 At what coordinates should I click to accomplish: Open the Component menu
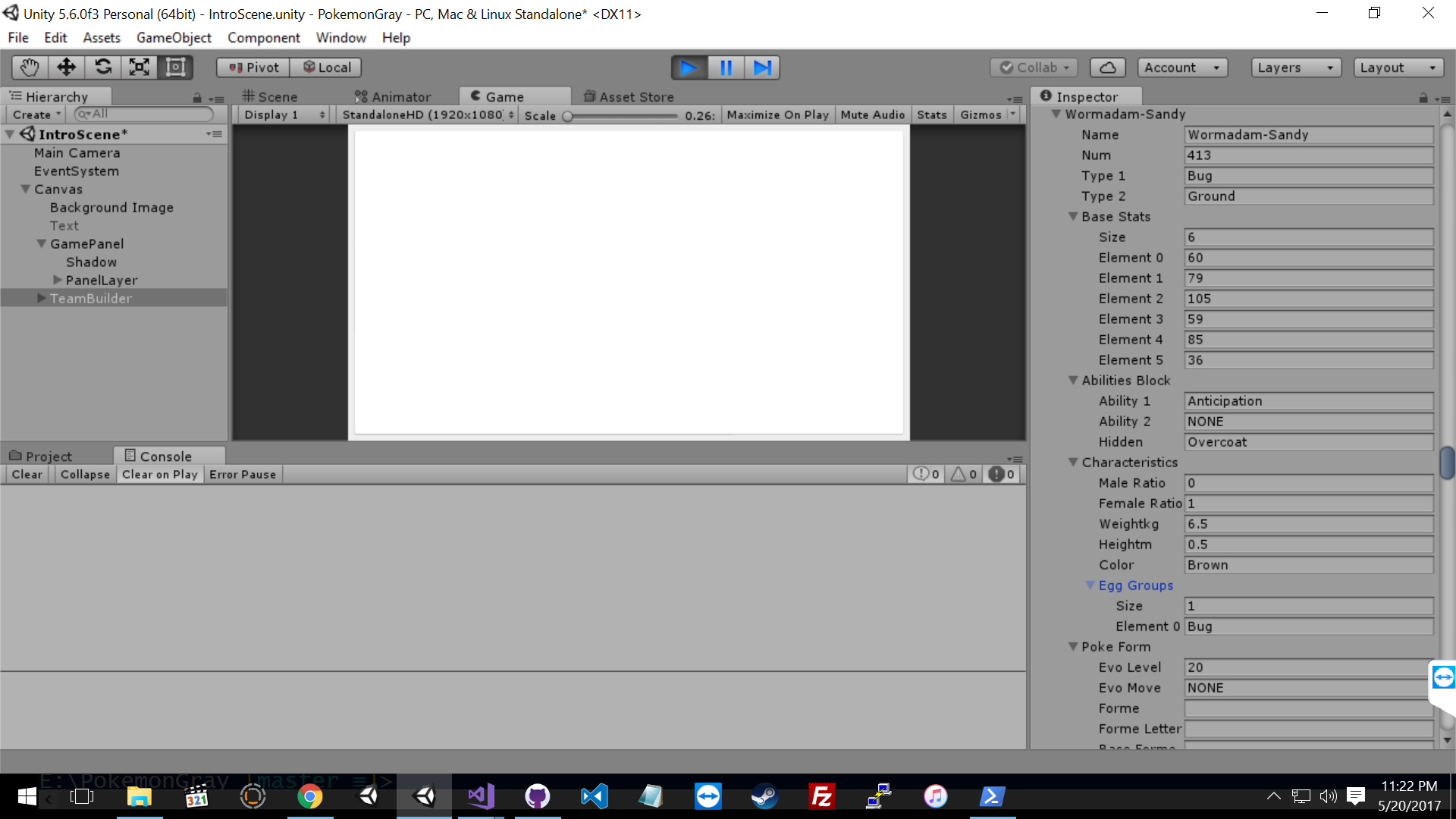coord(263,37)
